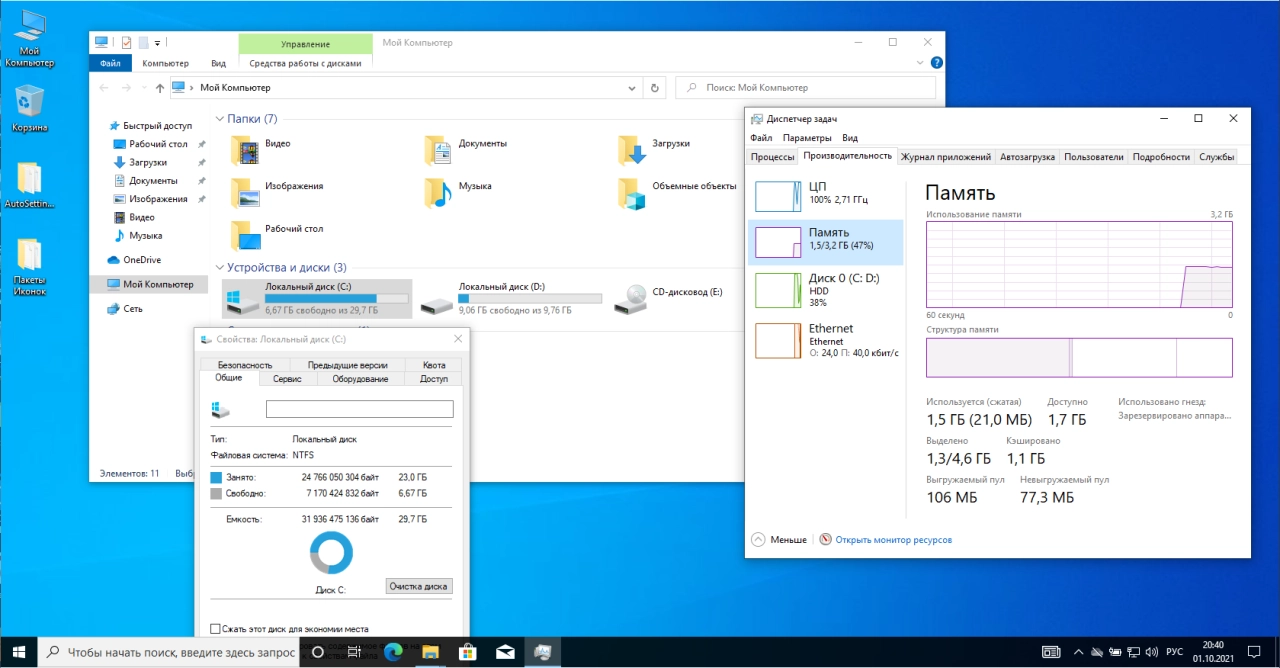The image size is (1280, 668).
Task: Open Microsoft Store from the taskbar
Action: click(466, 652)
